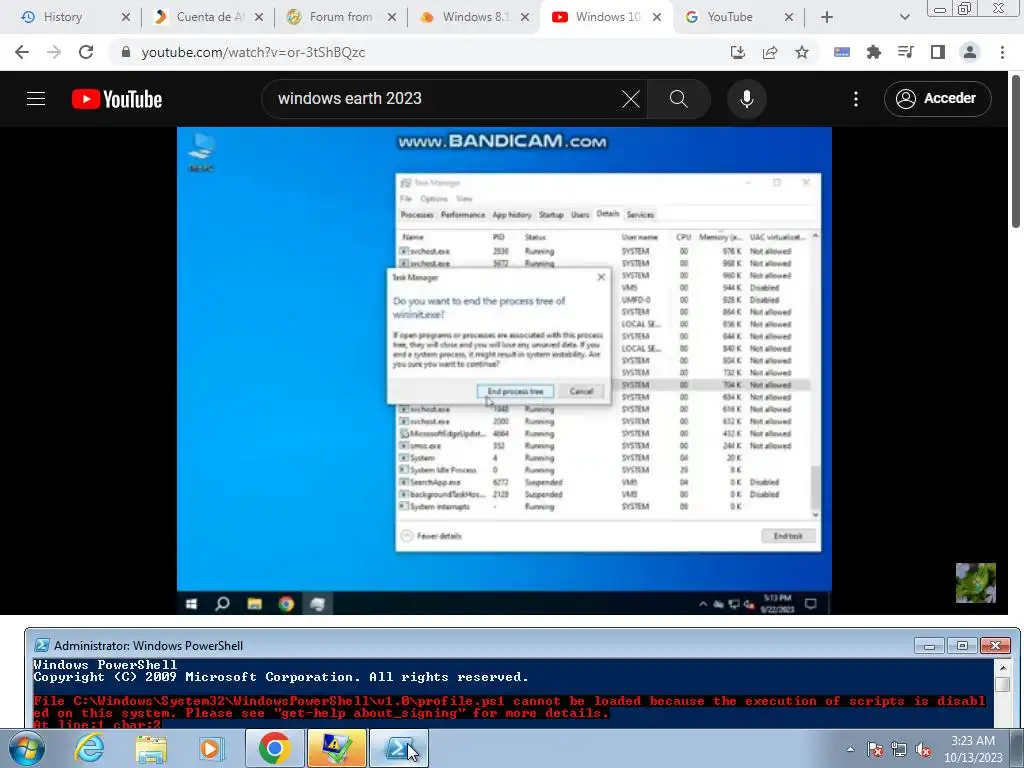Click the YouTube page vertical scrollbar

(x=1016, y=152)
